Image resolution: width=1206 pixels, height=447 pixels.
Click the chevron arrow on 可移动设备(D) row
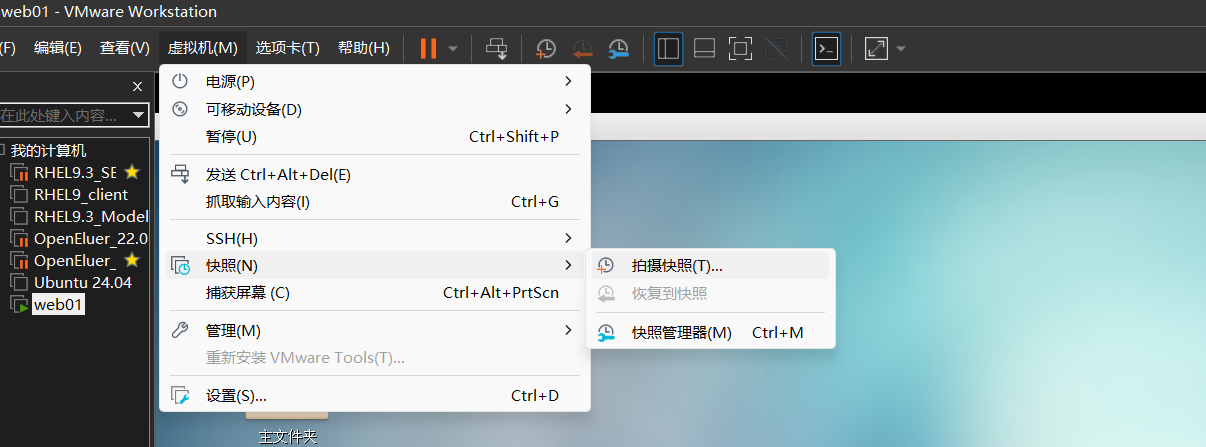tap(568, 109)
